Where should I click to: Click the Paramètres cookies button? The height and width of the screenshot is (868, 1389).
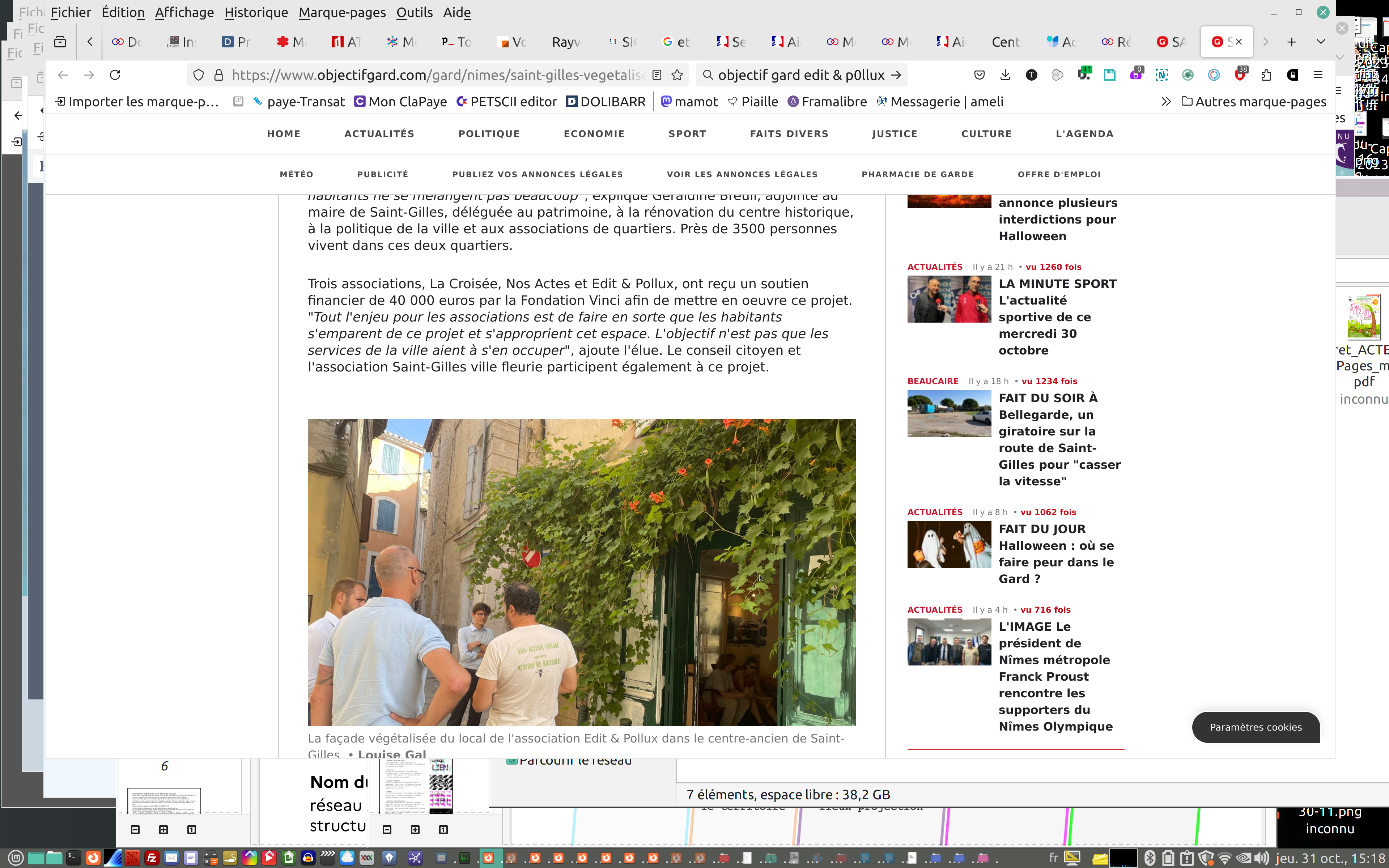click(x=1255, y=727)
